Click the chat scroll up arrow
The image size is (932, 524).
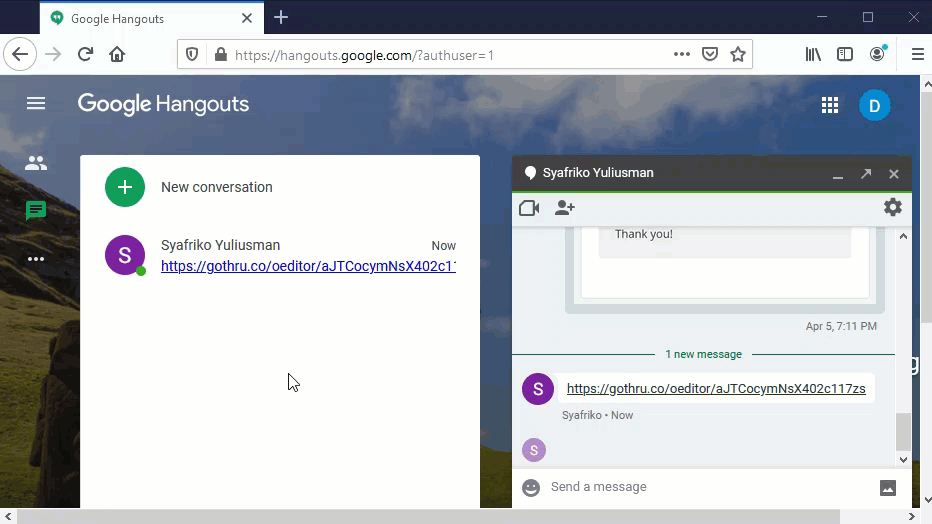coord(903,236)
